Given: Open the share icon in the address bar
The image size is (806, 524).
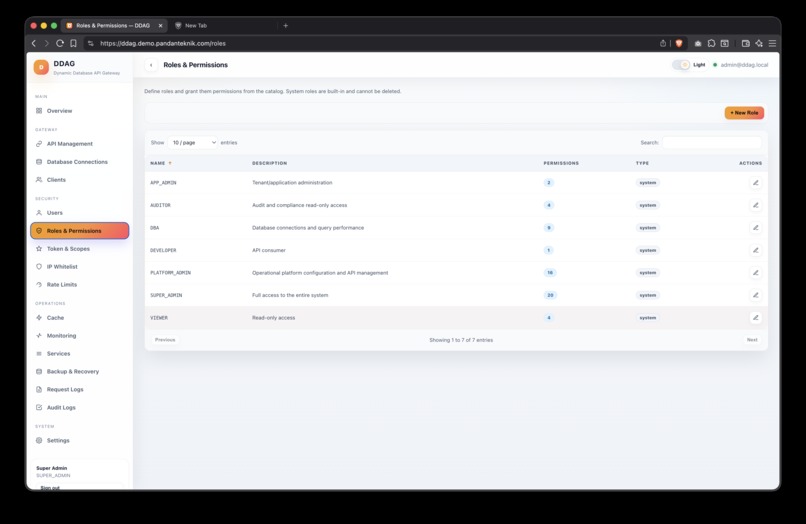Looking at the screenshot, I should [x=663, y=43].
